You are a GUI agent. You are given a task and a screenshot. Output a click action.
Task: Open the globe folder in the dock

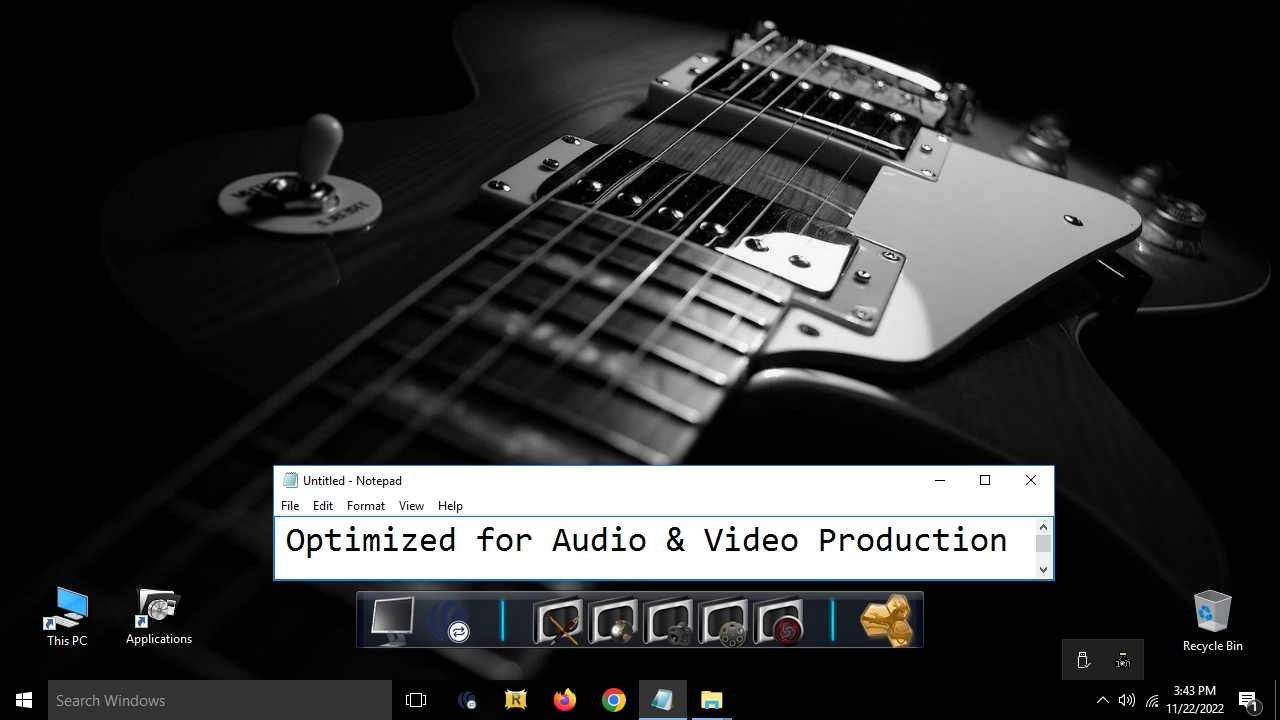(x=613, y=621)
